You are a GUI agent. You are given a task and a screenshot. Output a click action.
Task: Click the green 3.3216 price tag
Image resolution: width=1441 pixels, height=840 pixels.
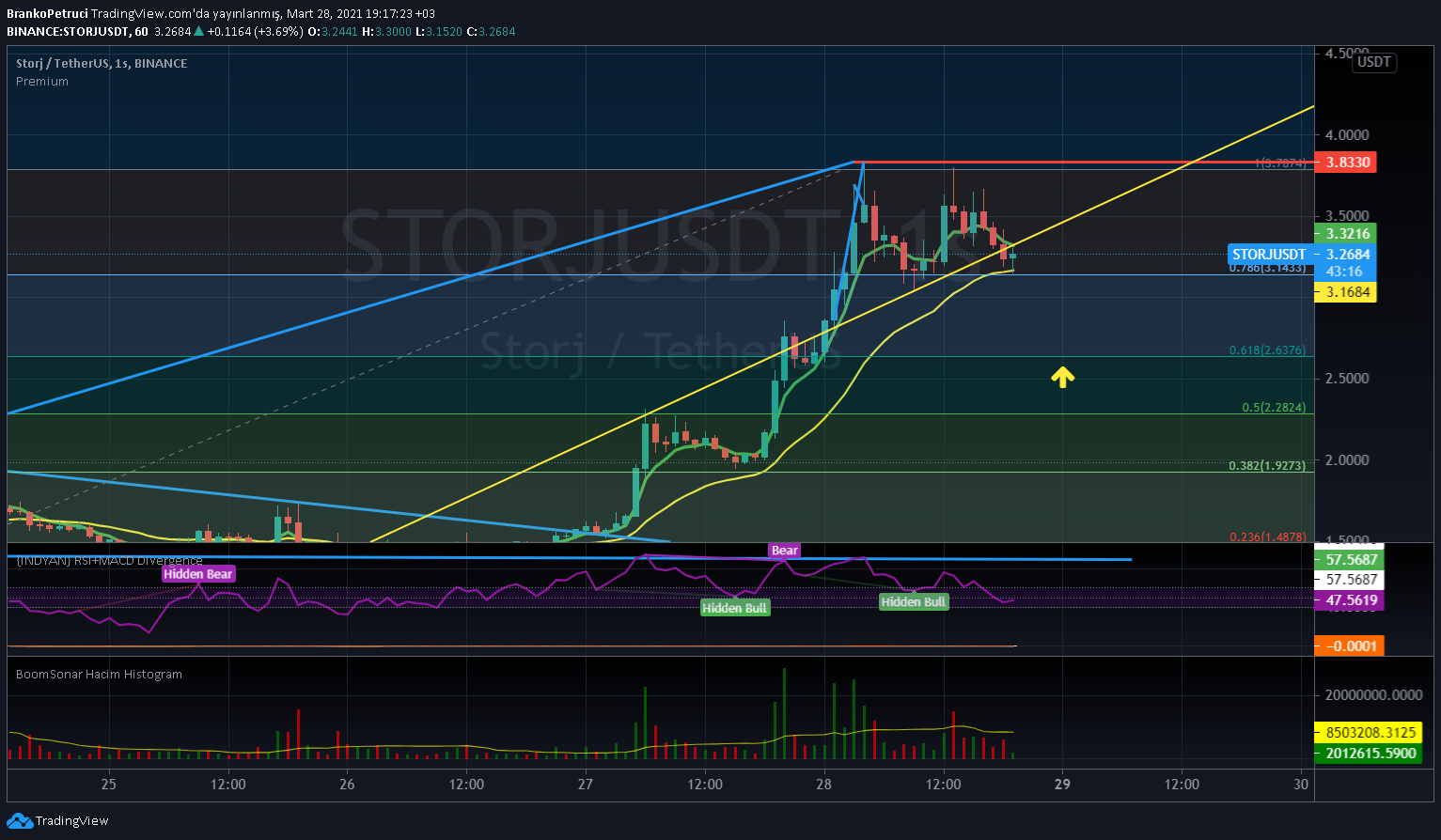click(x=1345, y=233)
